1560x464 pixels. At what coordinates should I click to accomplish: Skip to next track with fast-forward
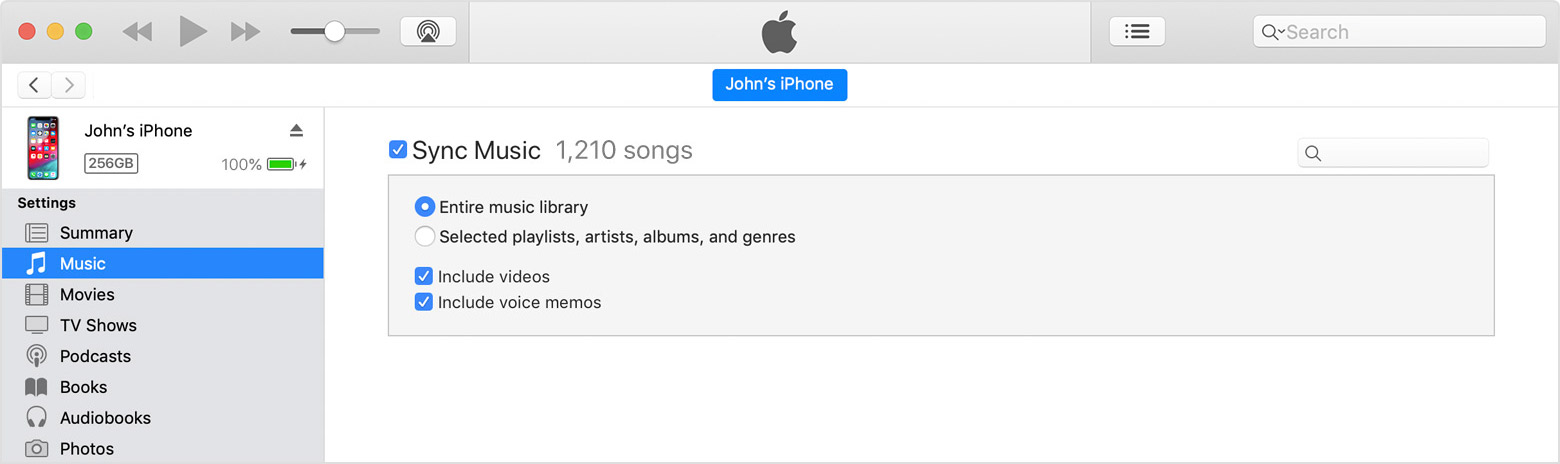click(x=245, y=32)
